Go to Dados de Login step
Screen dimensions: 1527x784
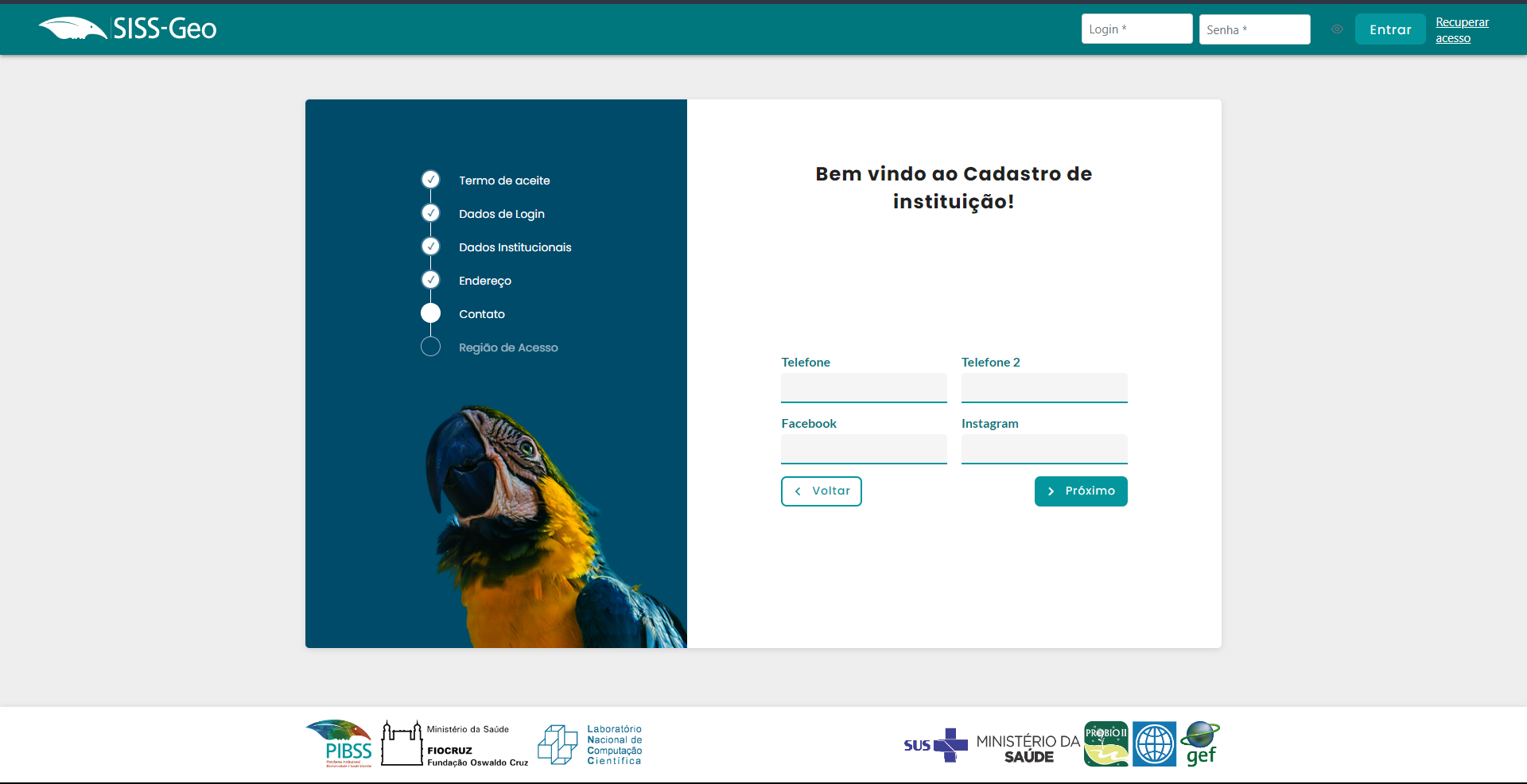(501, 214)
